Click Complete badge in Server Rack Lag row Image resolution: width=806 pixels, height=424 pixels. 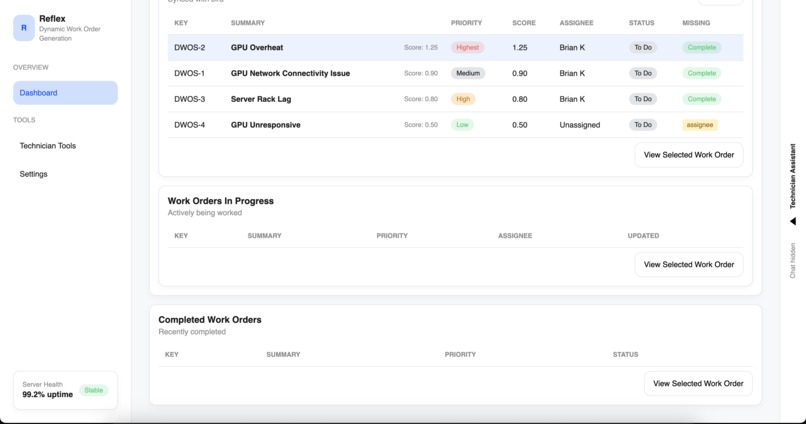click(702, 99)
